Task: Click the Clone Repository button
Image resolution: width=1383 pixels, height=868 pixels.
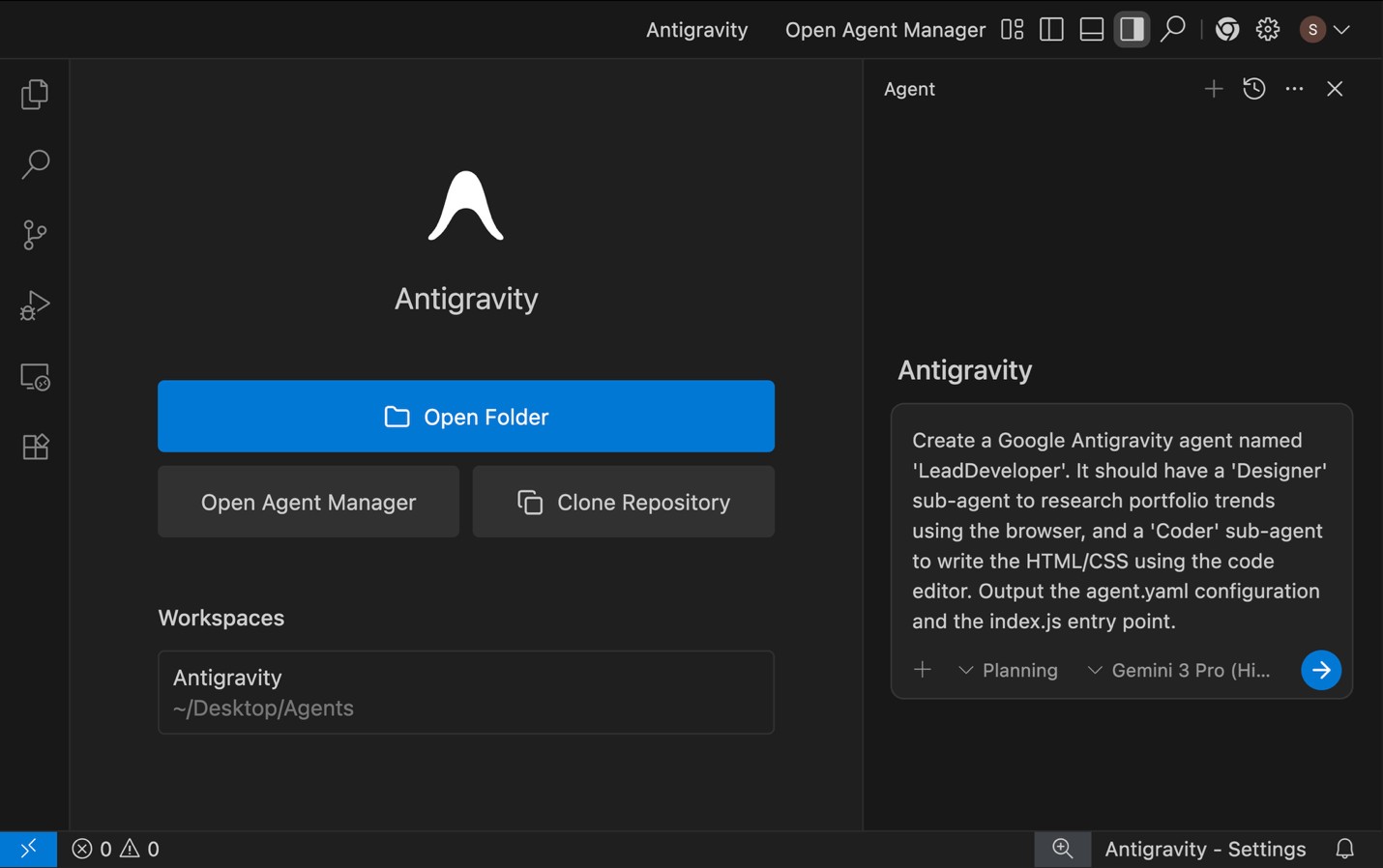Action: (623, 503)
